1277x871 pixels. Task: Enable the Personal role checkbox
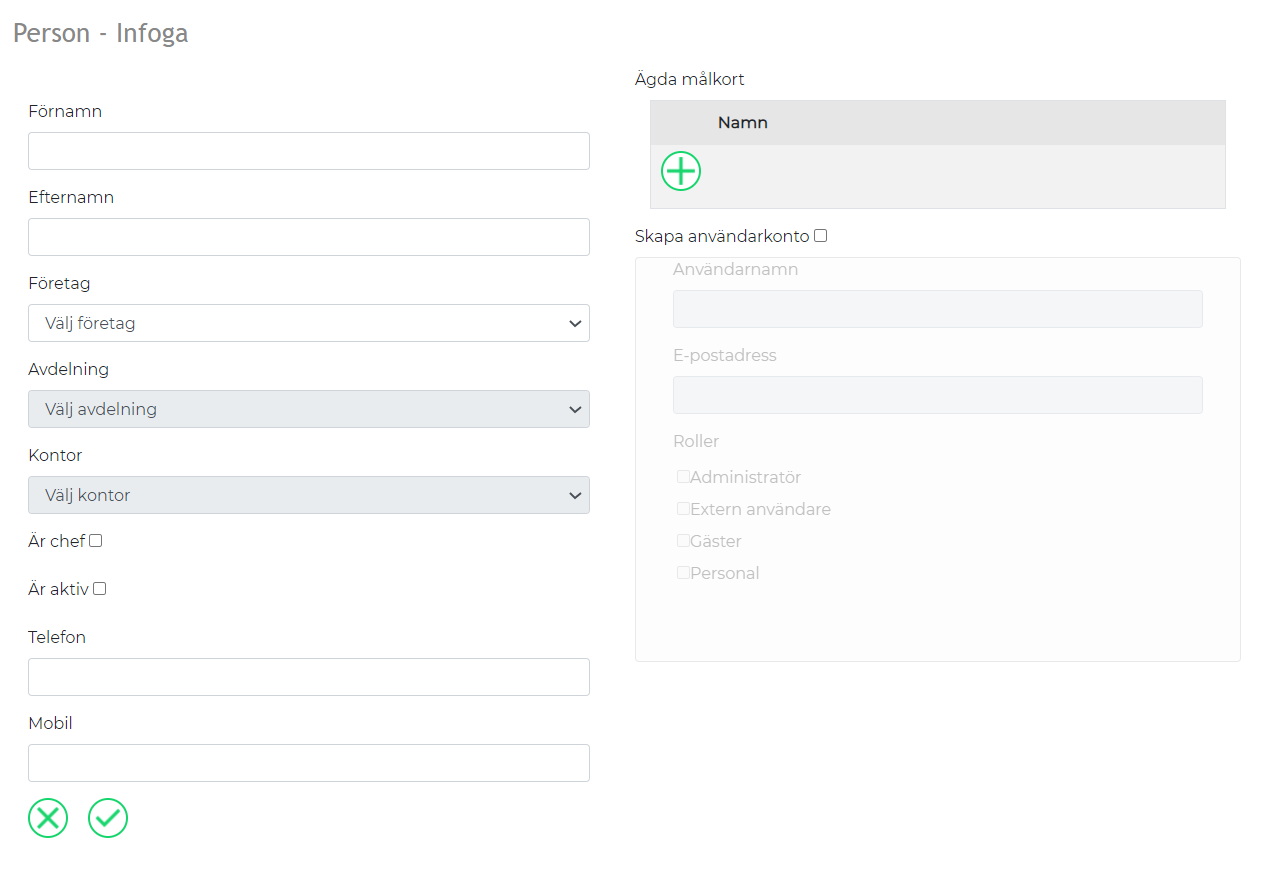[x=683, y=573]
